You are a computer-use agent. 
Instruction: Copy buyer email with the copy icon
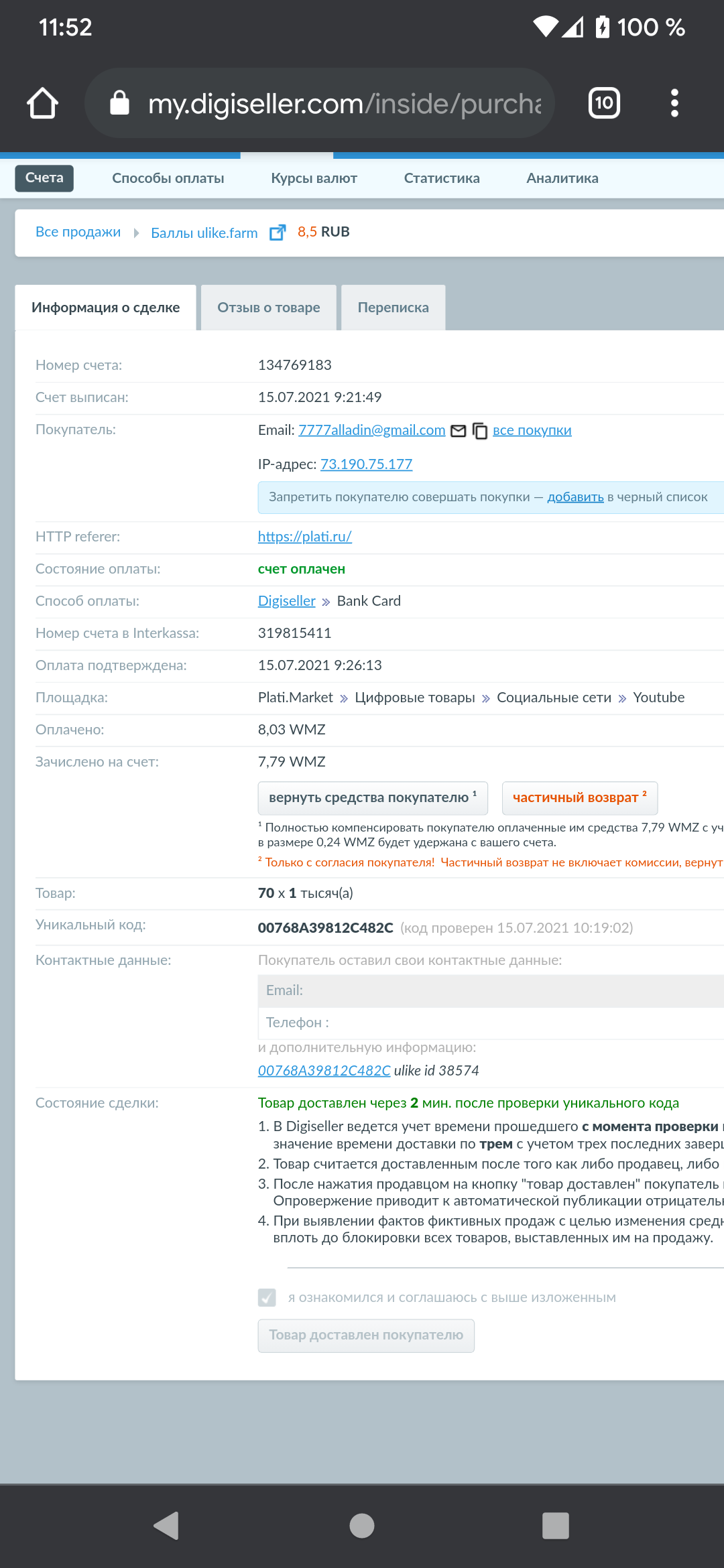[x=480, y=431]
